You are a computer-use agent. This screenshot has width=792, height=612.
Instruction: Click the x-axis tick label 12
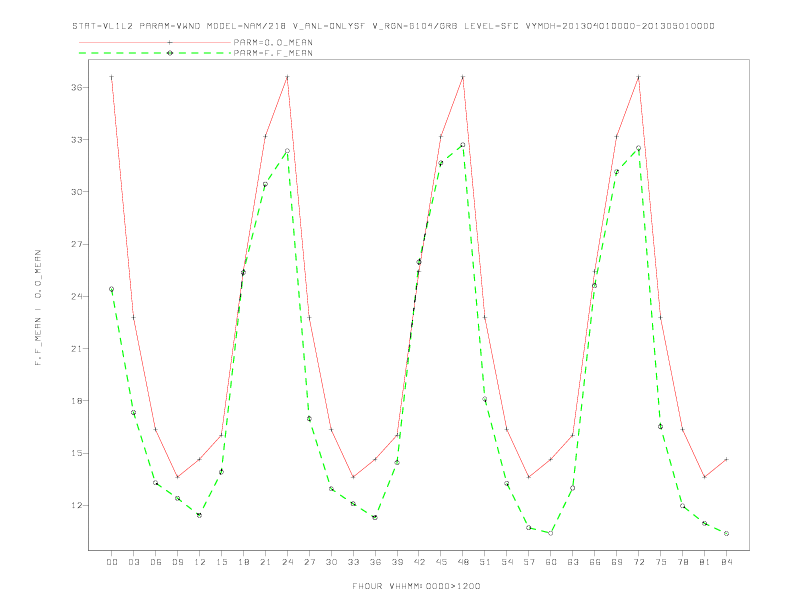[x=200, y=562]
